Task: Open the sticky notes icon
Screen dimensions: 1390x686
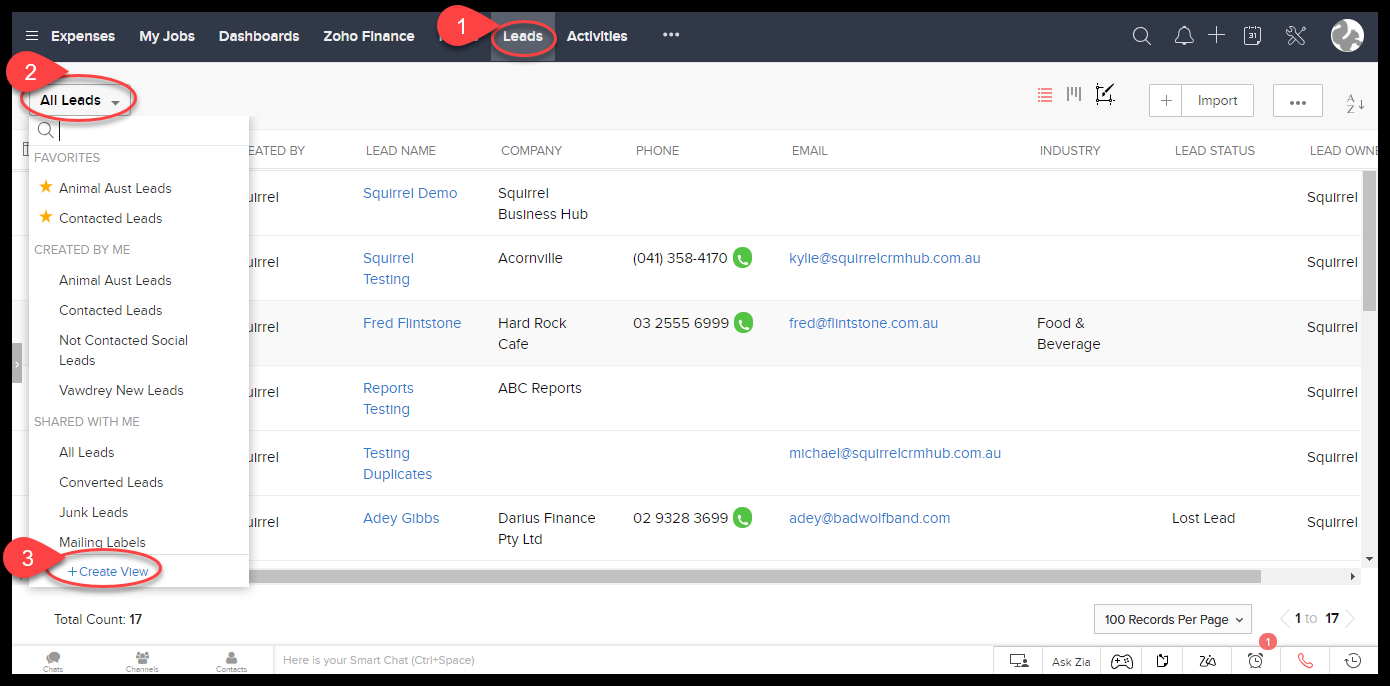Action: 1163,660
